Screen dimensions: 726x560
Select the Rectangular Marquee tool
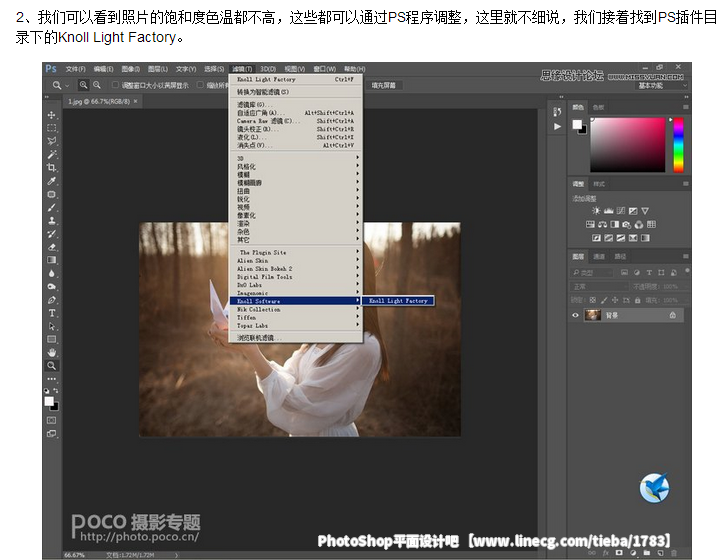tap(51, 128)
